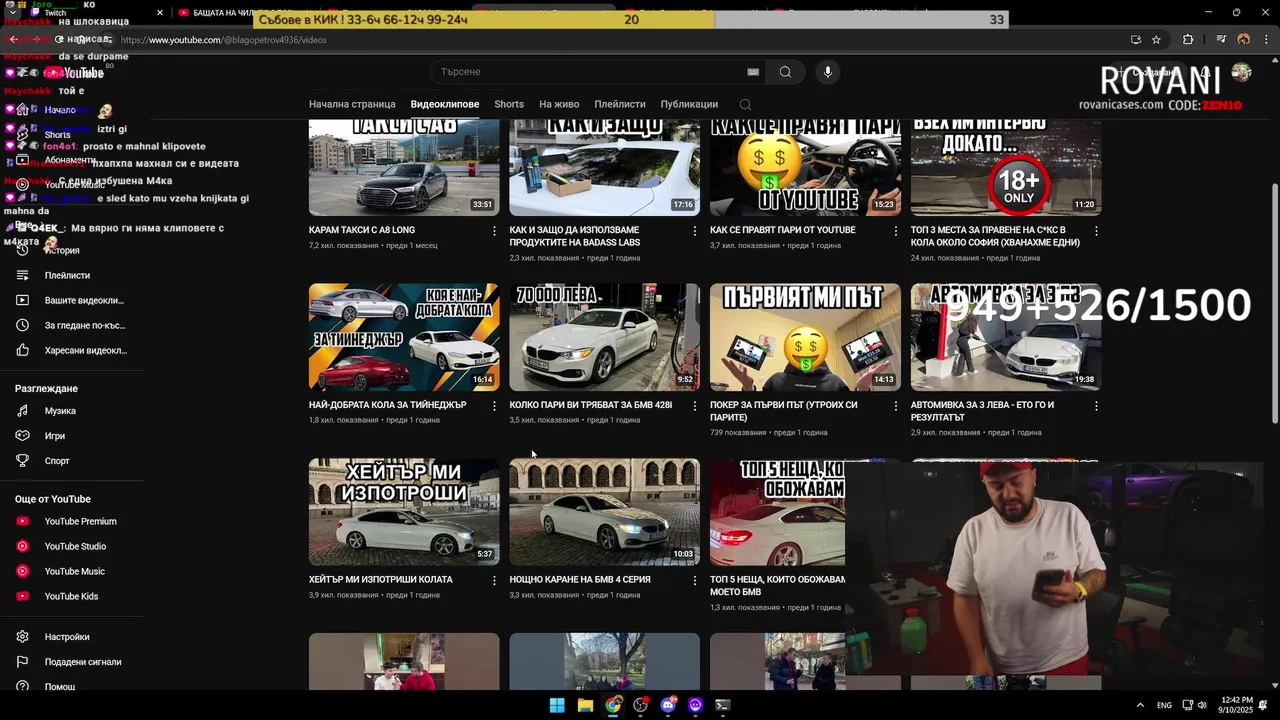Open ENG language indicator in taskbar
The image size is (1280, 720).
point(1164,705)
